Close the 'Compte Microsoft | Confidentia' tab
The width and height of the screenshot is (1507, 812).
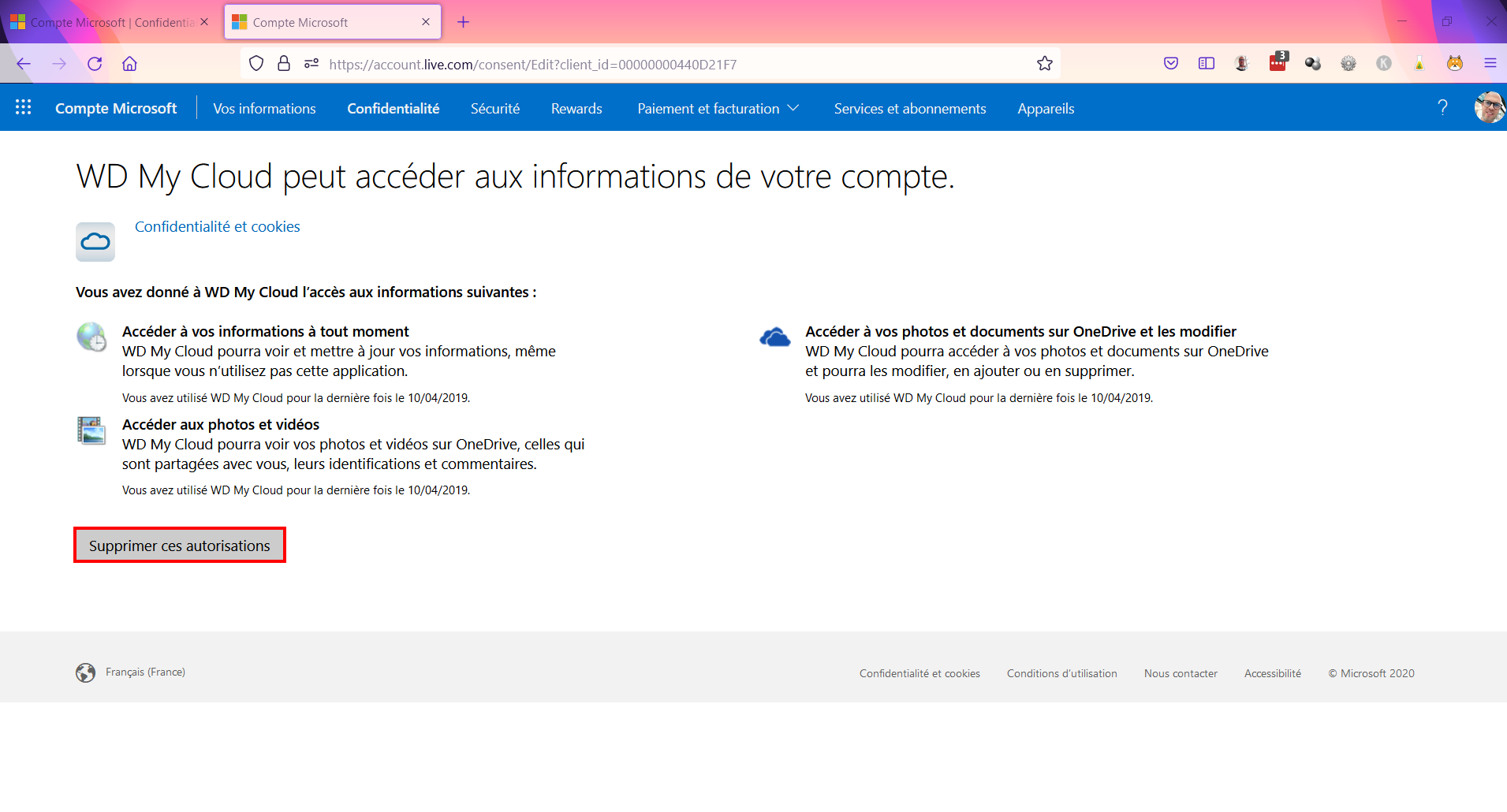click(204, 22)
